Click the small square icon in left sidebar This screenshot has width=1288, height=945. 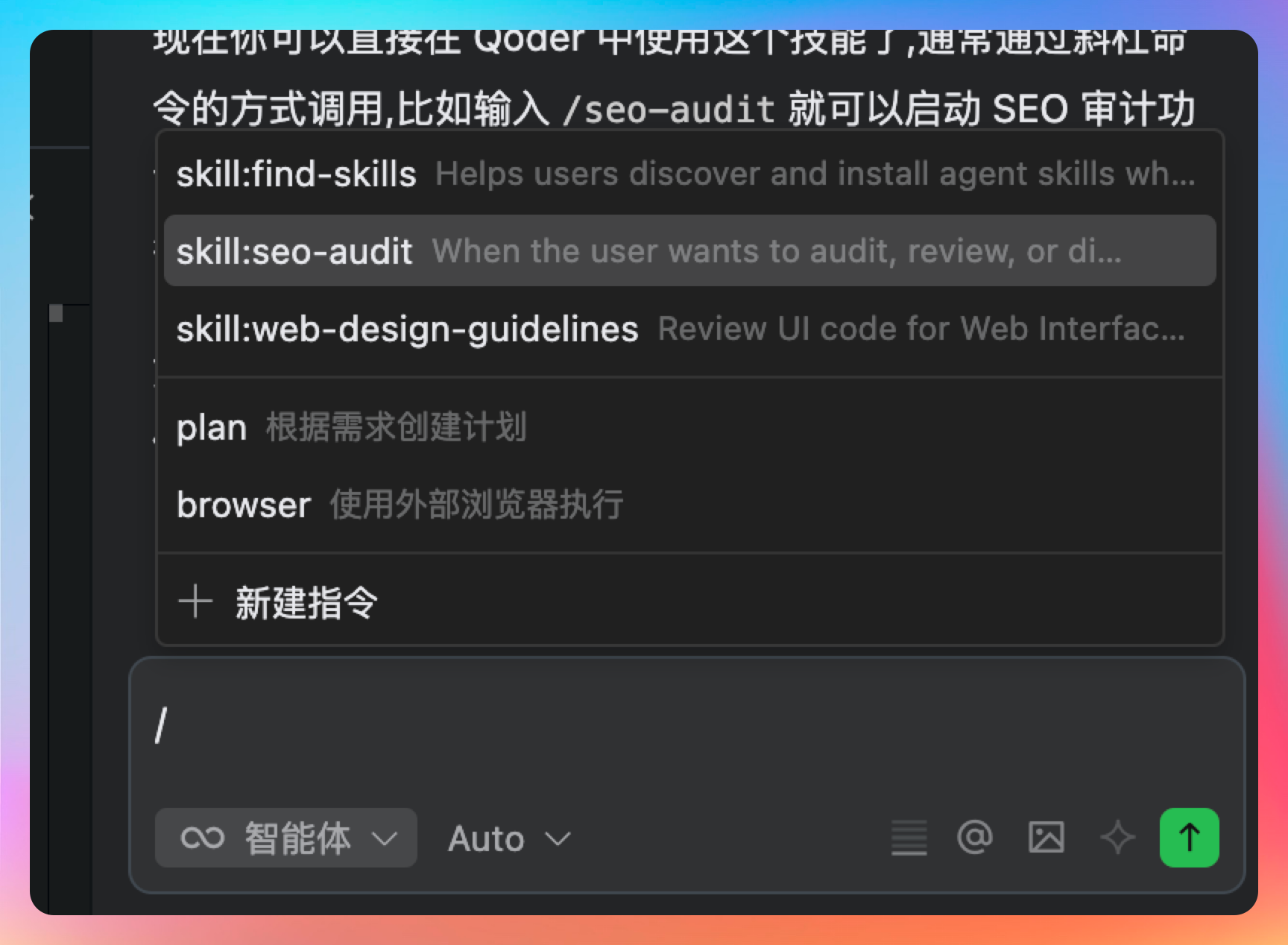point(56,313)
